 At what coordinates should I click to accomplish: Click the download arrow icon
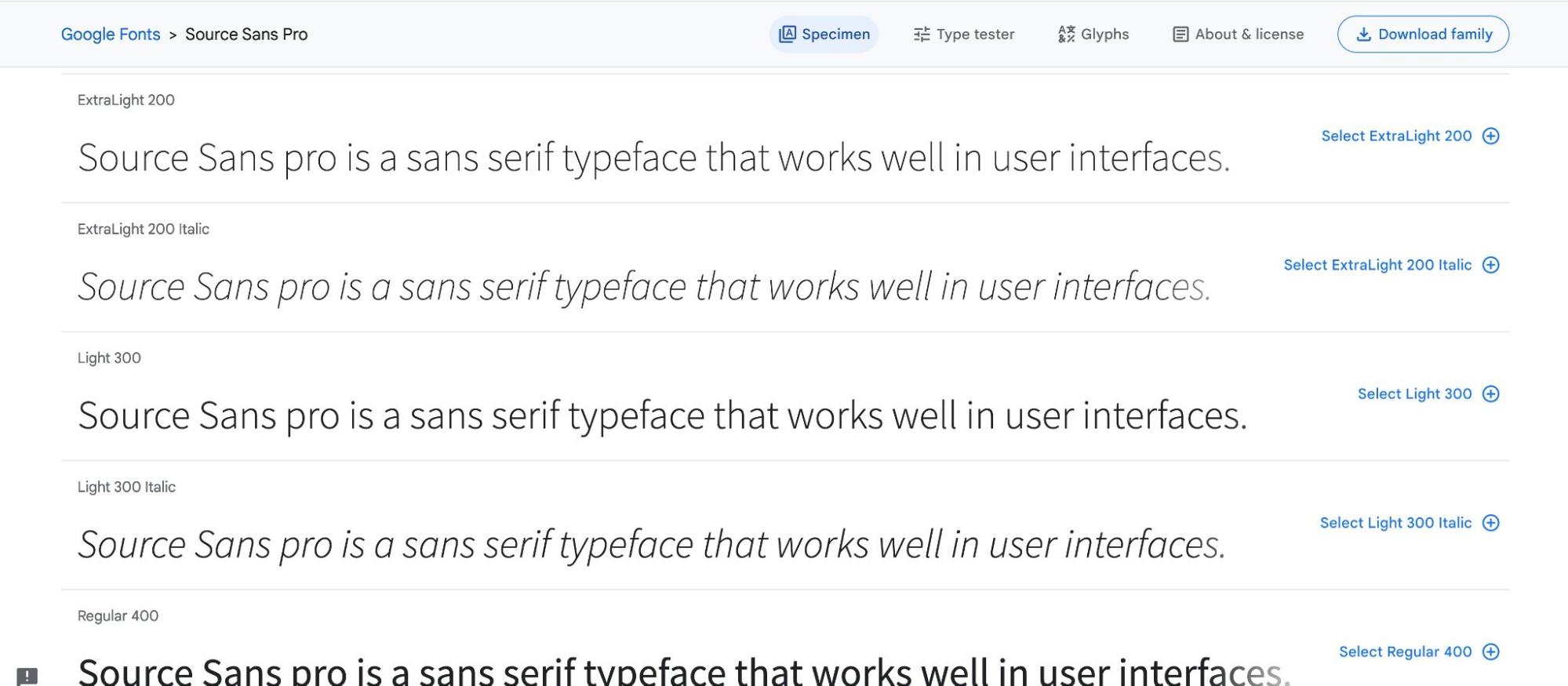point(1363,34)
